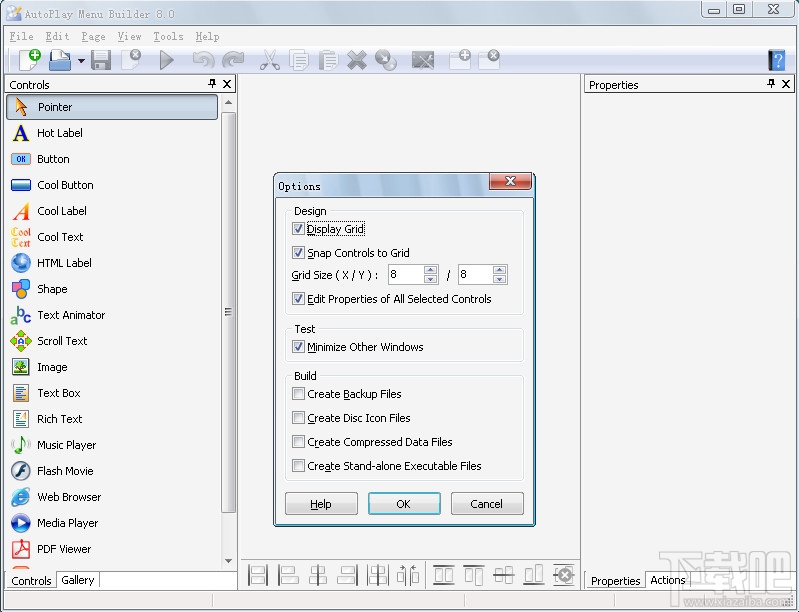The width and height of the screenshot is (799, 612).
Task: Click the Grid Size Y input field
Action: (x=475, y=274)
